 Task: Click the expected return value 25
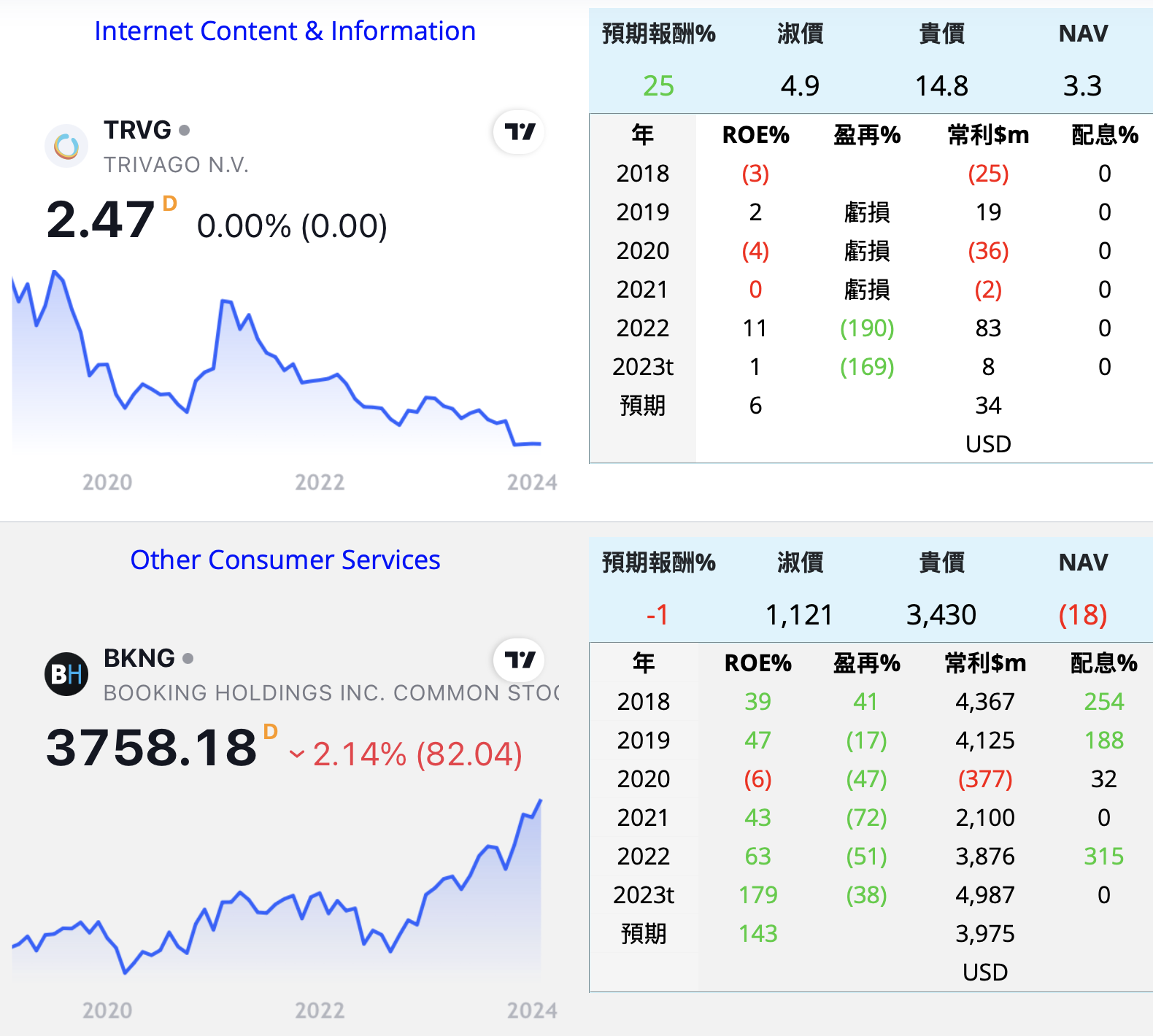659,86
